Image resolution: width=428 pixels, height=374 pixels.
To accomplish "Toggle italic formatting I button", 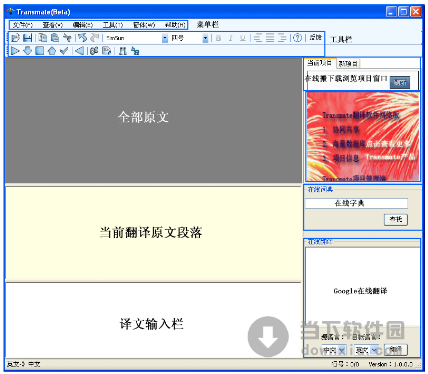I will click(230, 38).
